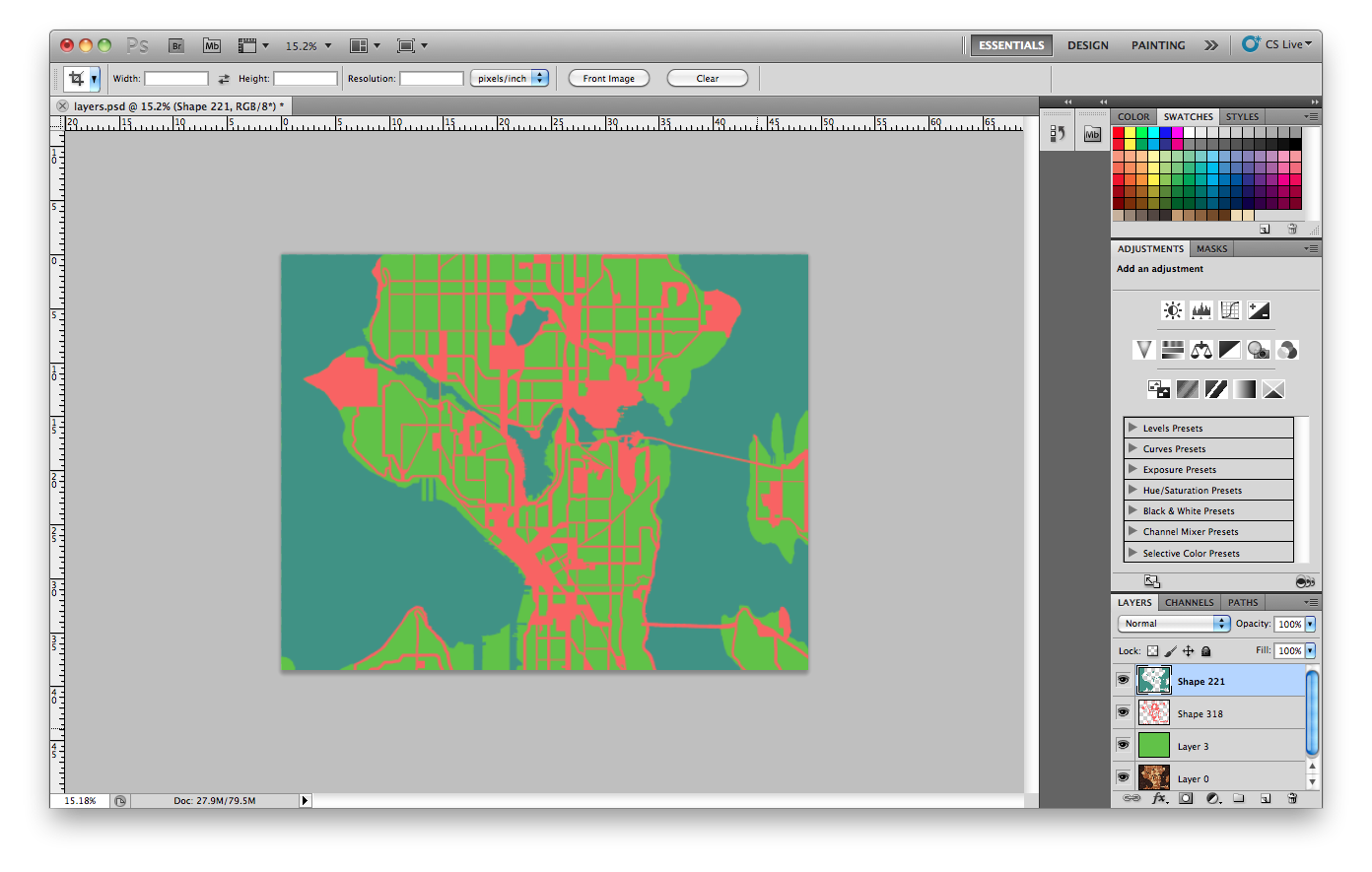Add a Color Balance adjustment

pyautogui.click(x=1200, y=350)
